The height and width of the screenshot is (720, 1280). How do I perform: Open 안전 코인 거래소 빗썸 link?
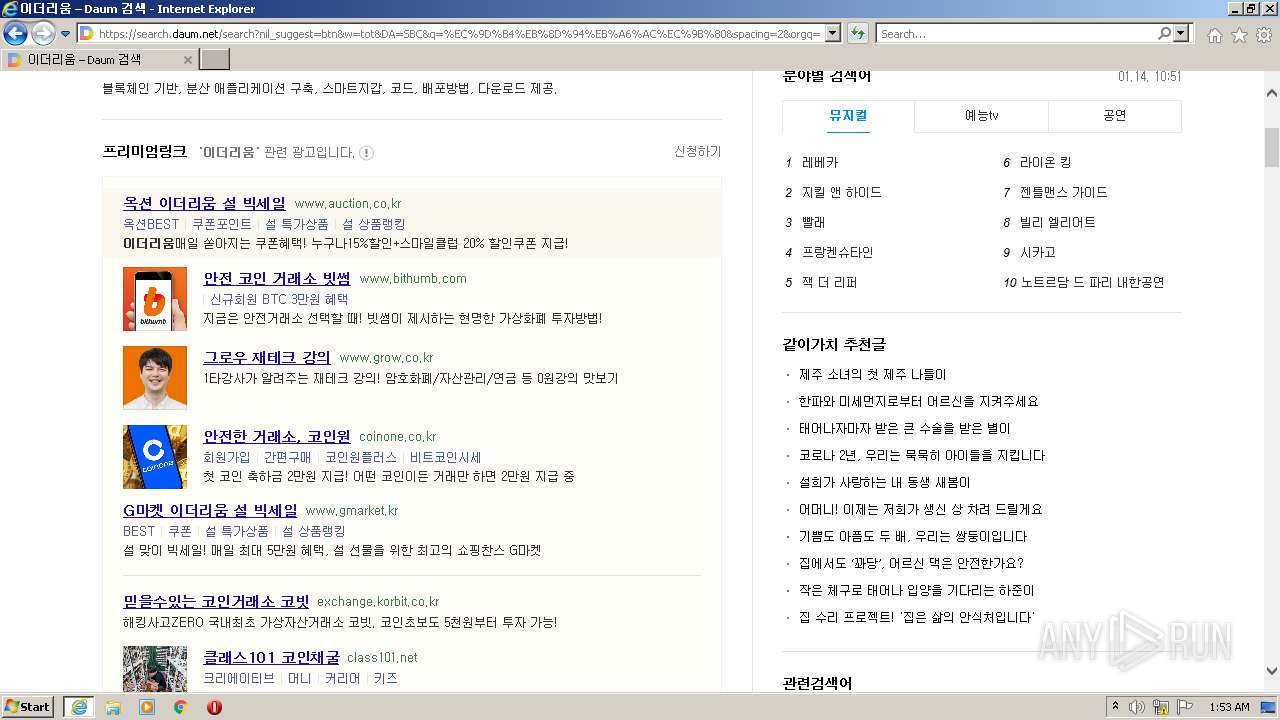[277, 278]
